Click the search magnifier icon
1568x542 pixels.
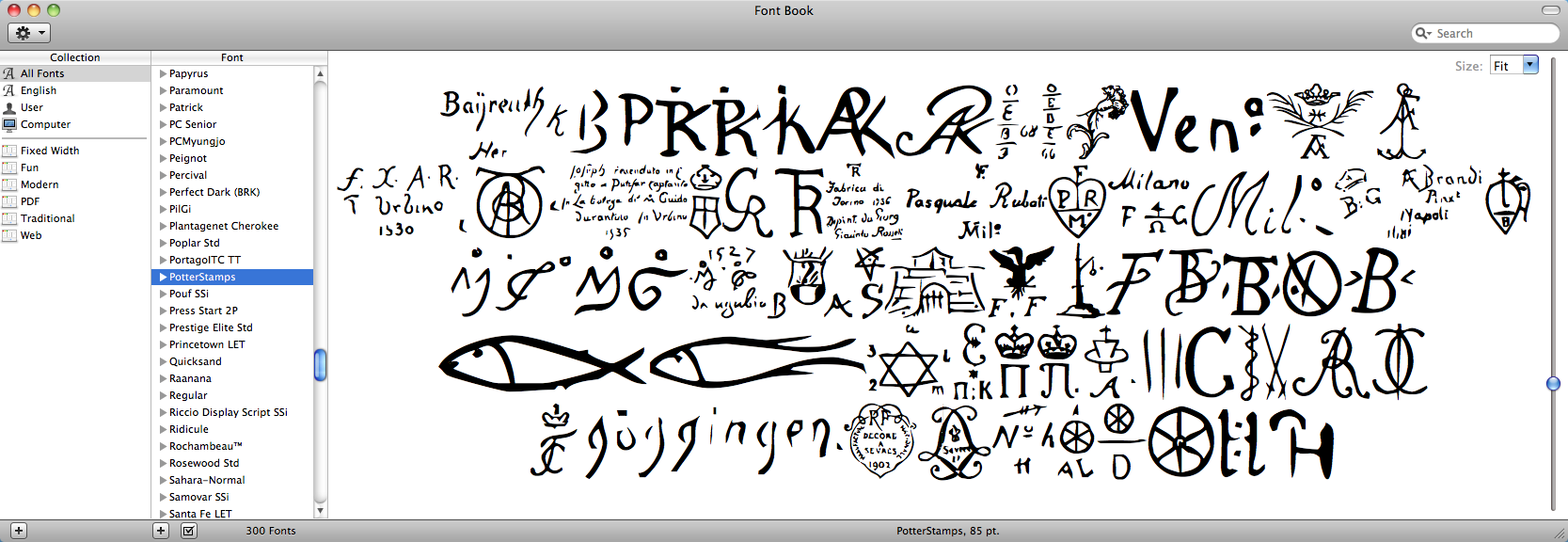coord(1423,33)
